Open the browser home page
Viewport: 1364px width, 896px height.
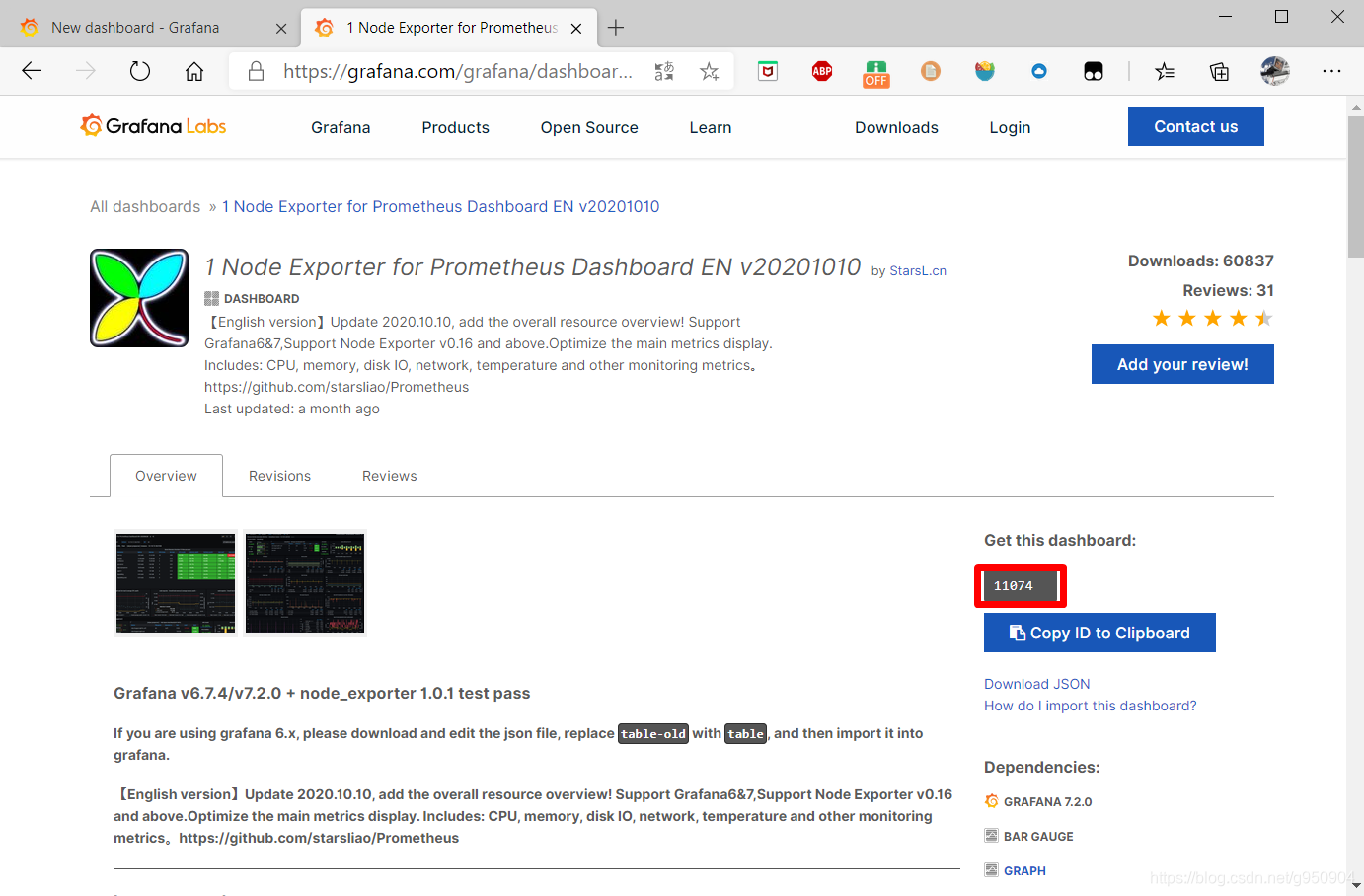point(194,71)
